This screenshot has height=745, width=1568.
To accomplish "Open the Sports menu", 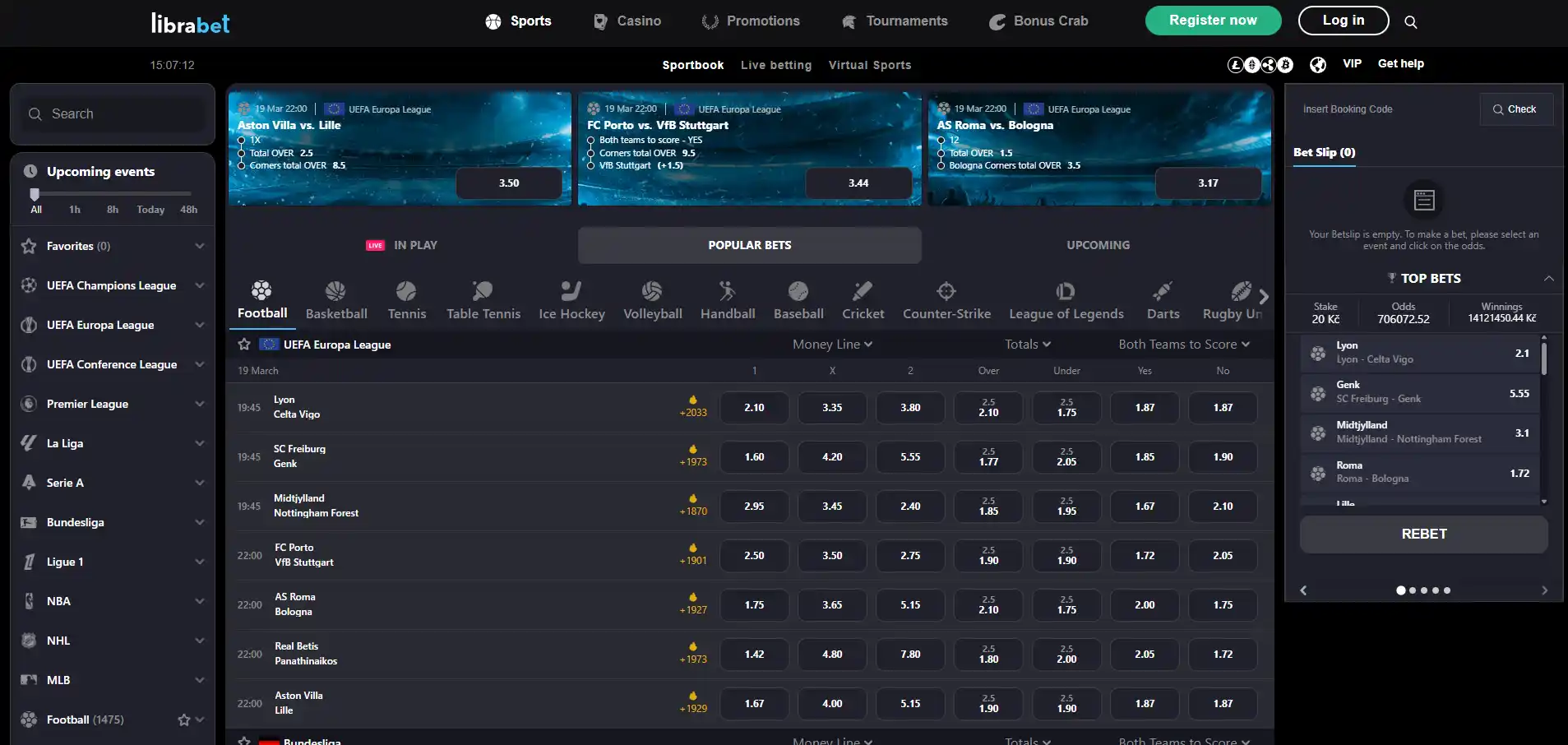I will click(518, 21).
